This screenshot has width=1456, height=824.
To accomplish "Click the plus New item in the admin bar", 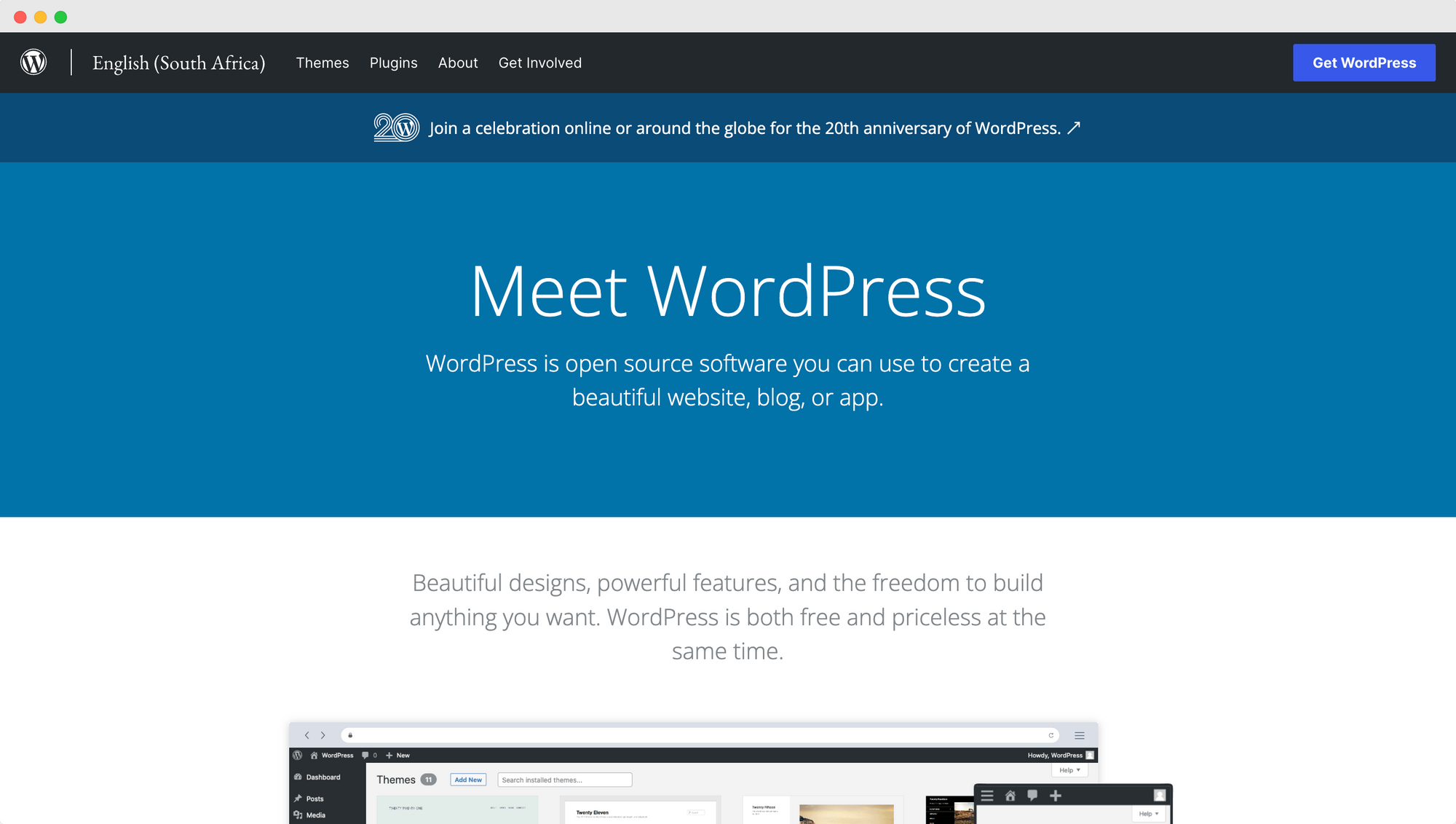I will point(397,755).
